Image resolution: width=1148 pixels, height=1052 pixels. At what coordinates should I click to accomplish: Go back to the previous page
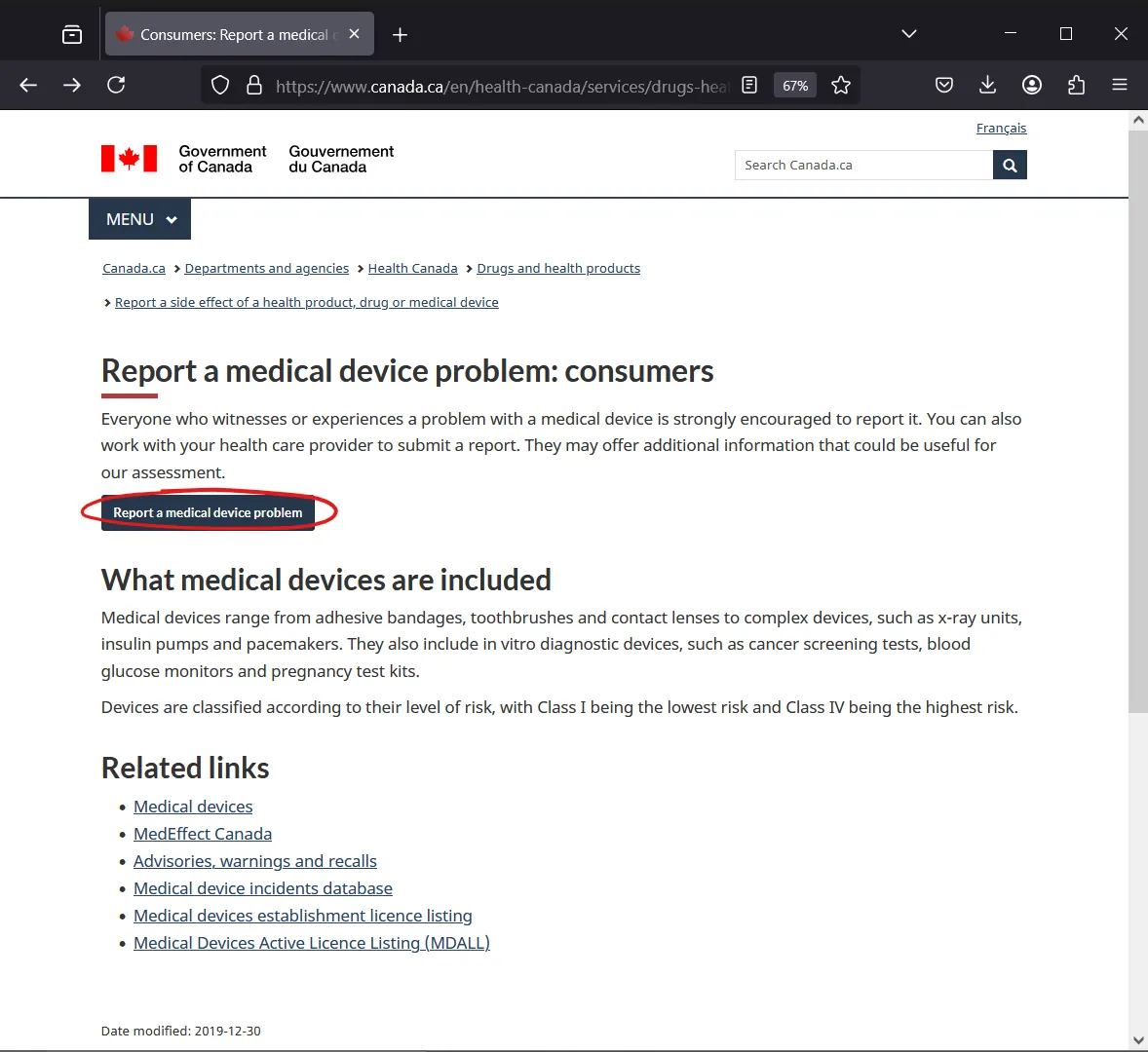[x=28, y=86]
